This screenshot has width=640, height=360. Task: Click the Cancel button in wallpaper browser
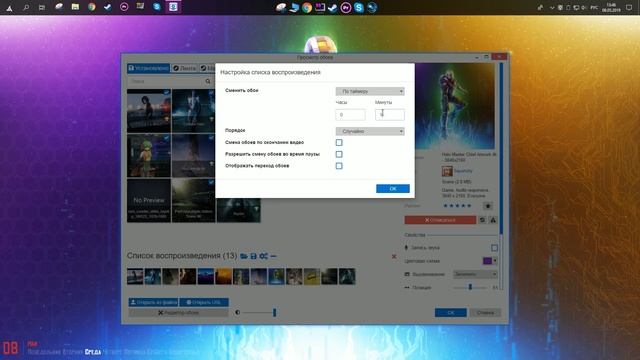click(x=485, y=313)
